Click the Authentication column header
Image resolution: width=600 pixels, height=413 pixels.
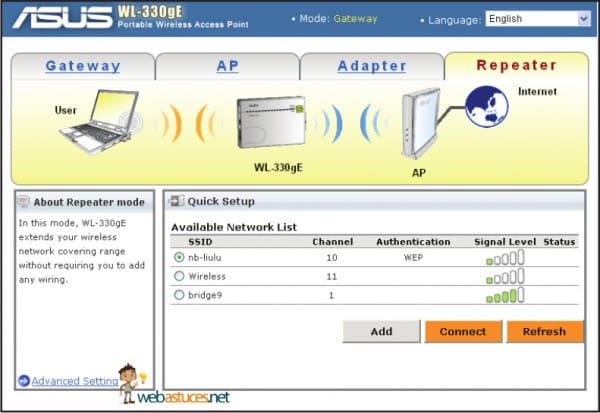point(413,242)
